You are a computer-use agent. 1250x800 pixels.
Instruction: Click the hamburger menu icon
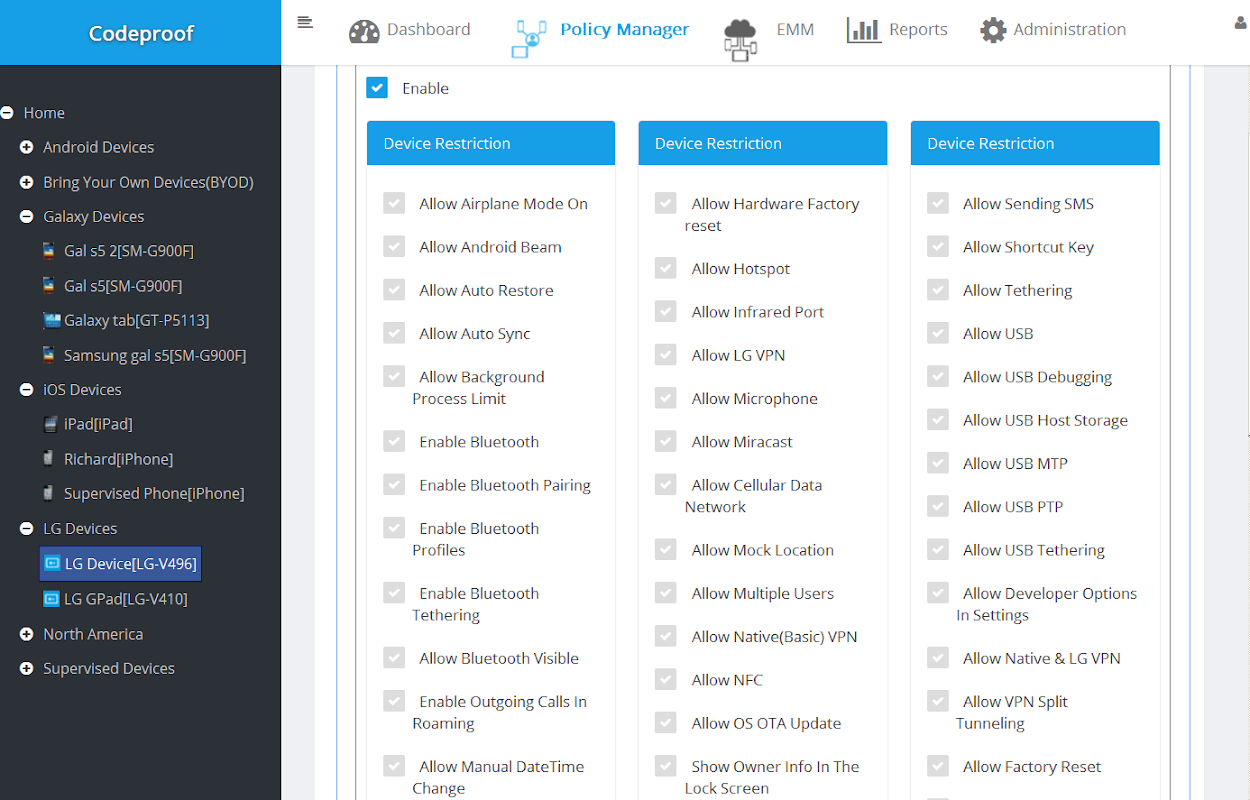click(305, 23)
